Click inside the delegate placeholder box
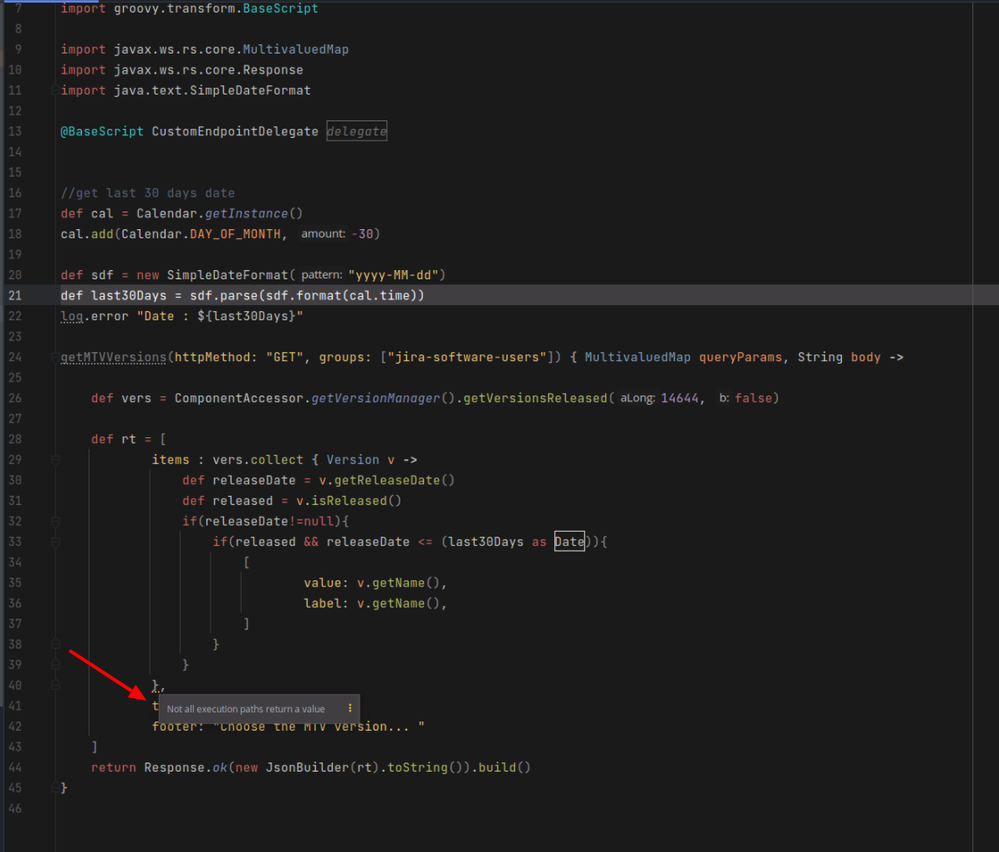The width and height of the screenshot is (999, 852). click(x=356, y=131)
